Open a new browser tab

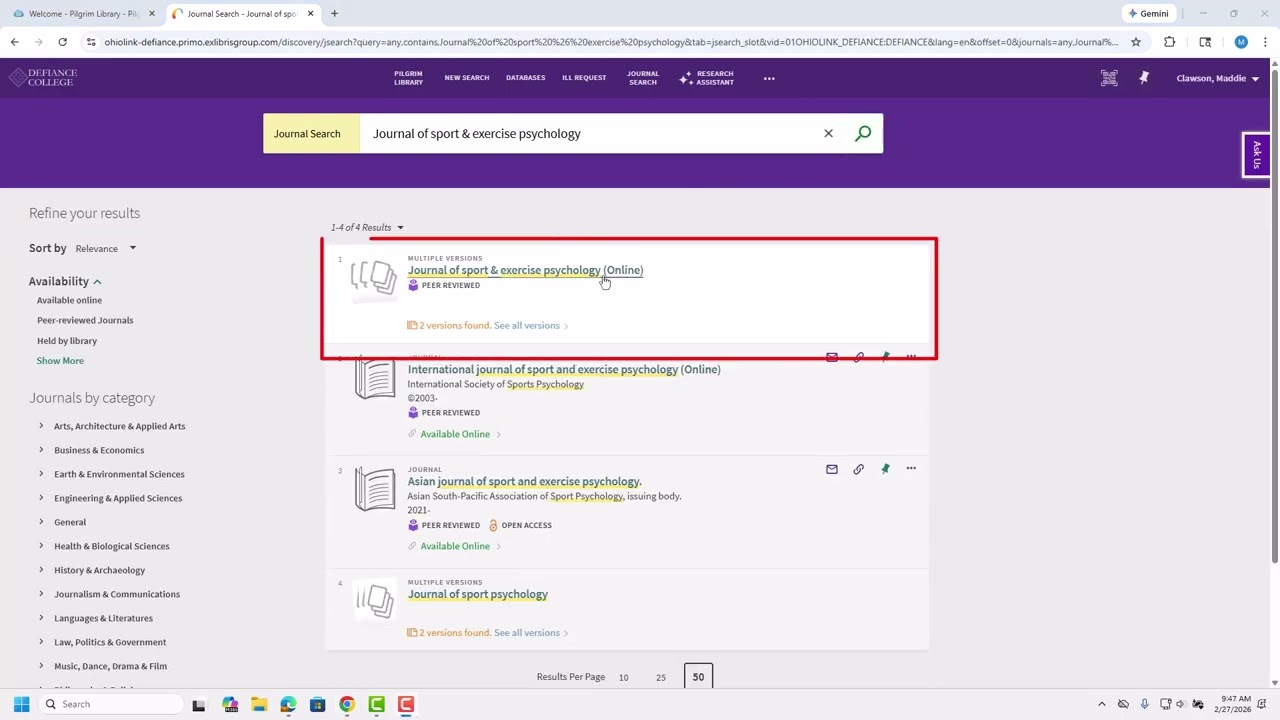pos(334,14)
